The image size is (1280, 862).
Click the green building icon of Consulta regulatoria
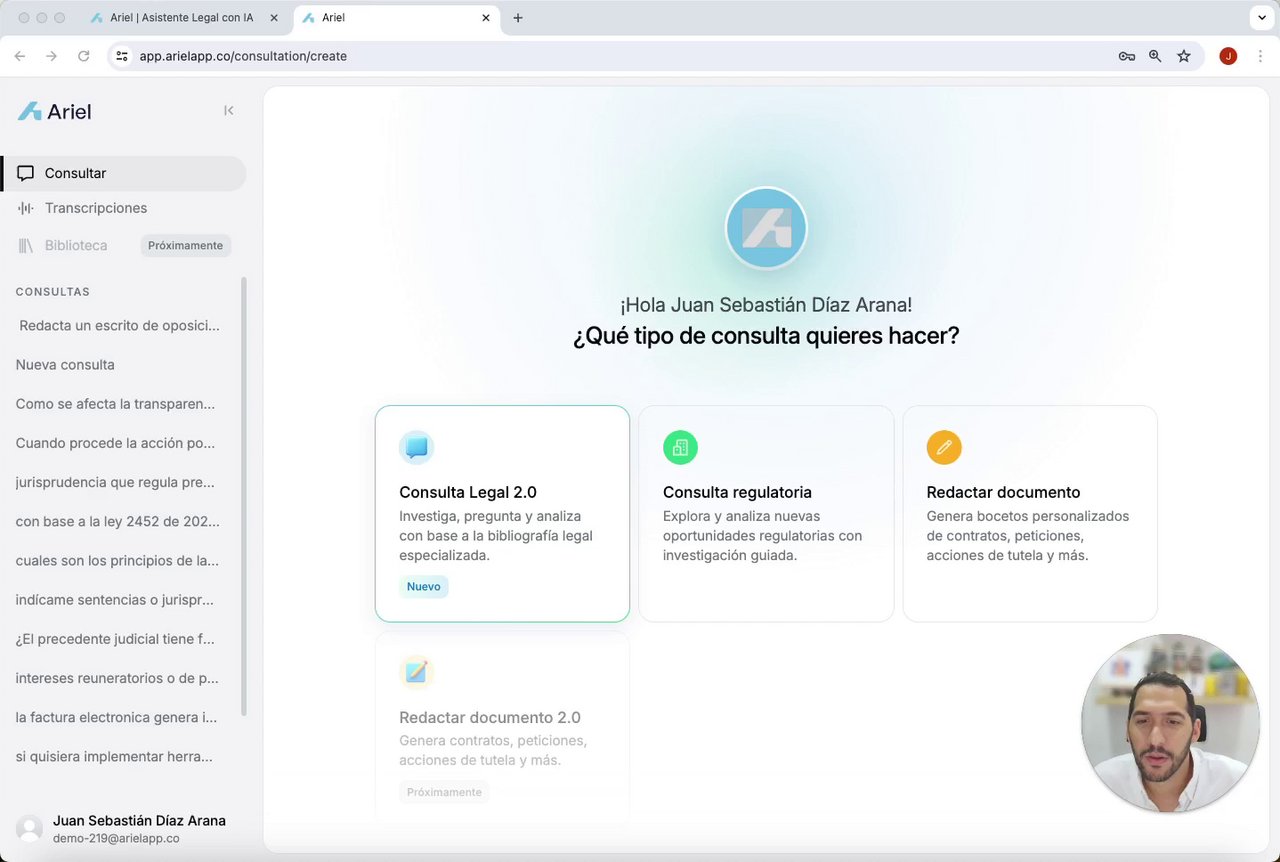pyautogui.click(x=680, y=447)
